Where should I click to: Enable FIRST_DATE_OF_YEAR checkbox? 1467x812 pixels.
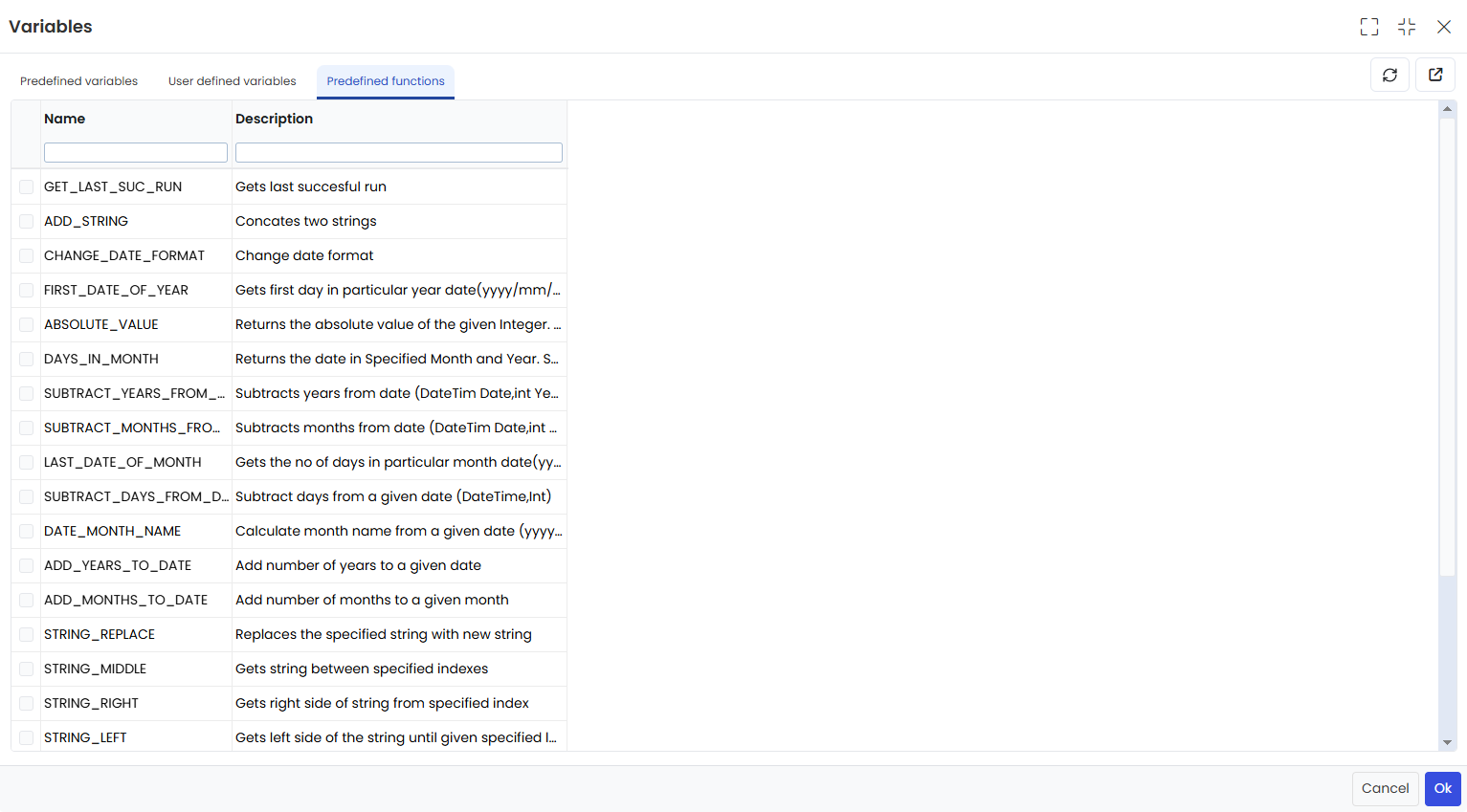26,291
